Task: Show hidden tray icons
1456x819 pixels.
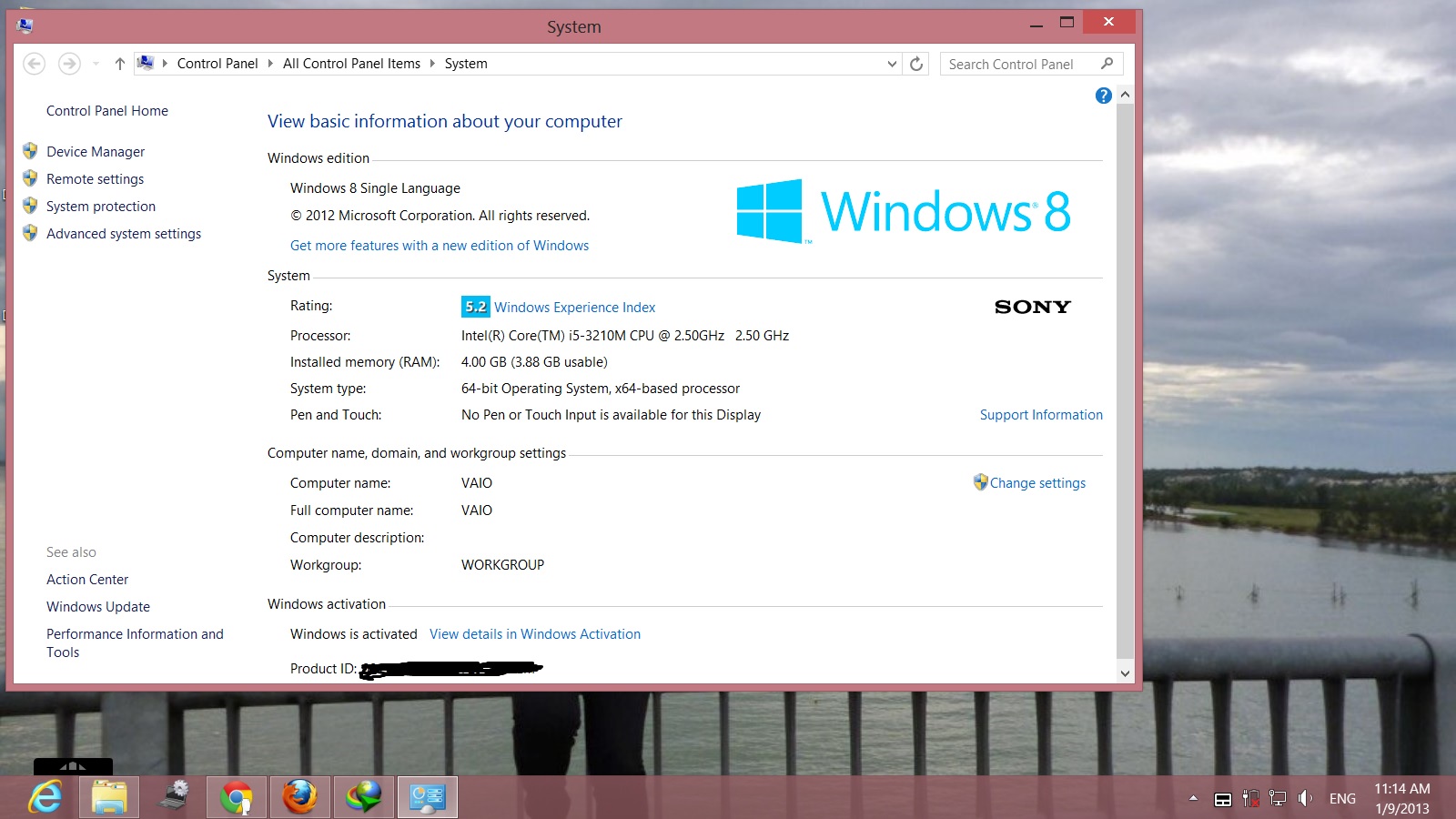Action: click(1193, 798)
